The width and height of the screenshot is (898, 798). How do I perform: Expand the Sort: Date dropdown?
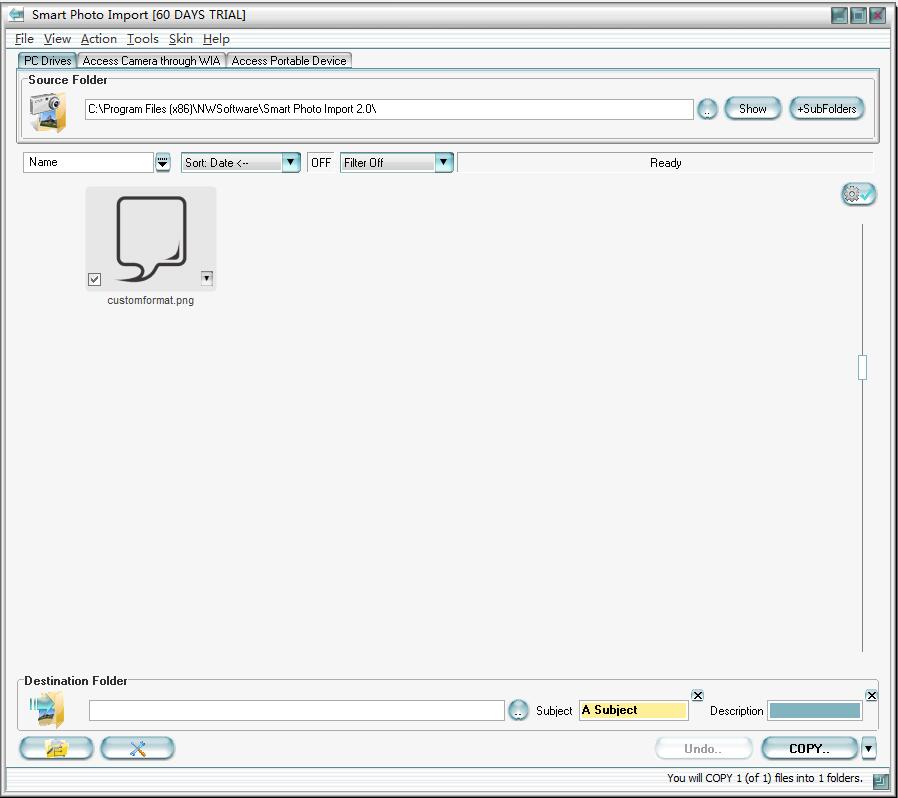tap(290, 162)
